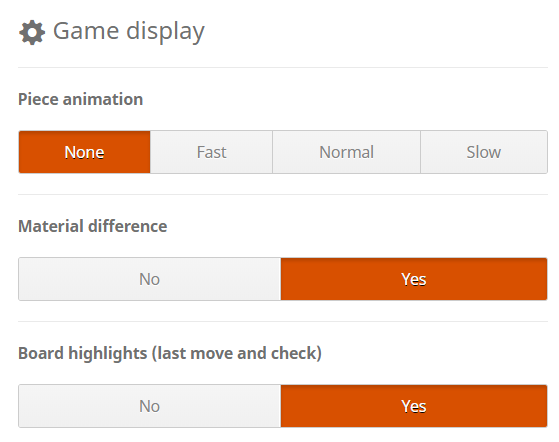Select None for piece animation
The image size is (559, 442).
click(x=84, y=152)
